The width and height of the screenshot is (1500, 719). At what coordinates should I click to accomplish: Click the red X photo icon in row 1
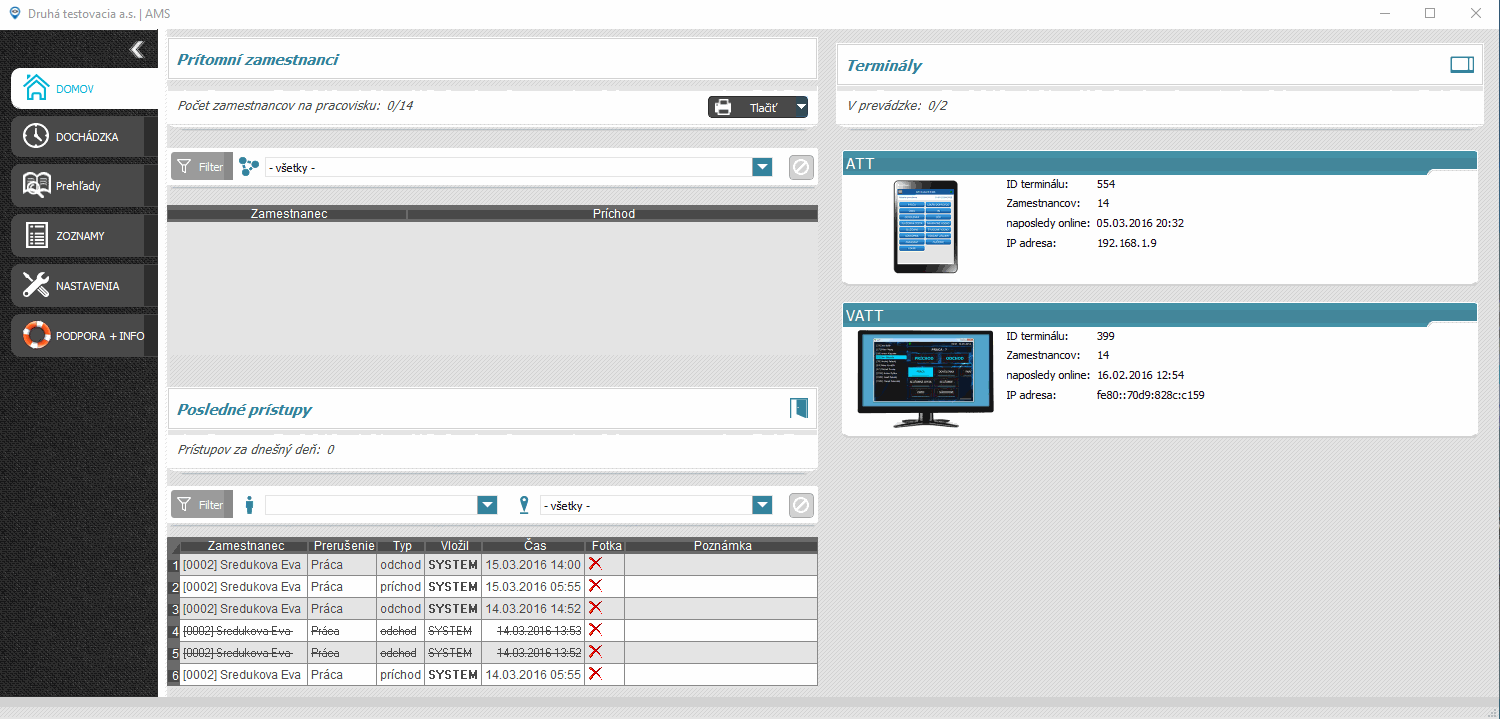(x=595, y=564)
